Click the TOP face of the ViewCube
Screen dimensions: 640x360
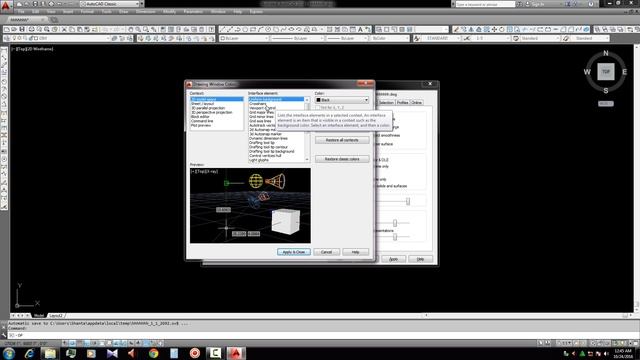606,71
